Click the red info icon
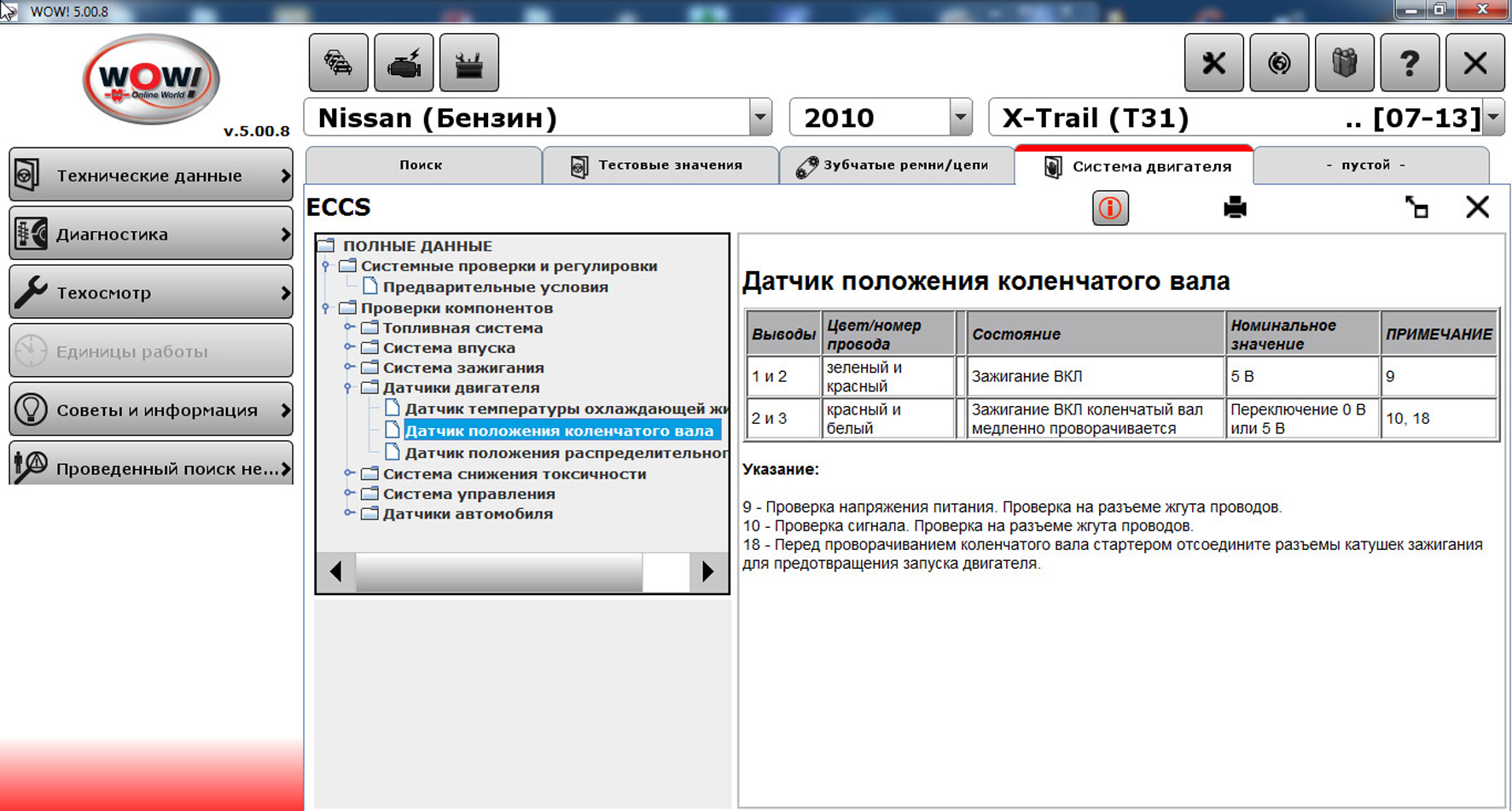 [1110, 208]
